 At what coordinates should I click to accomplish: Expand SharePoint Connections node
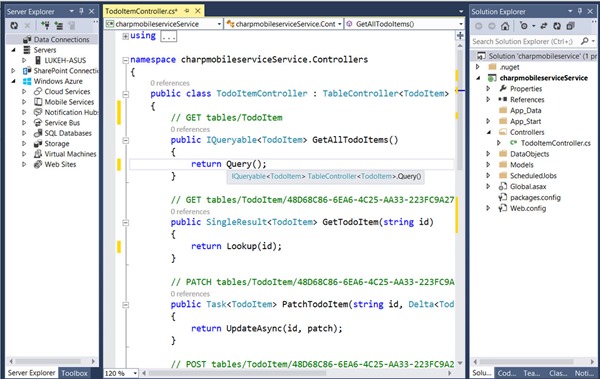pyautogui.click(x=13, y=71)
